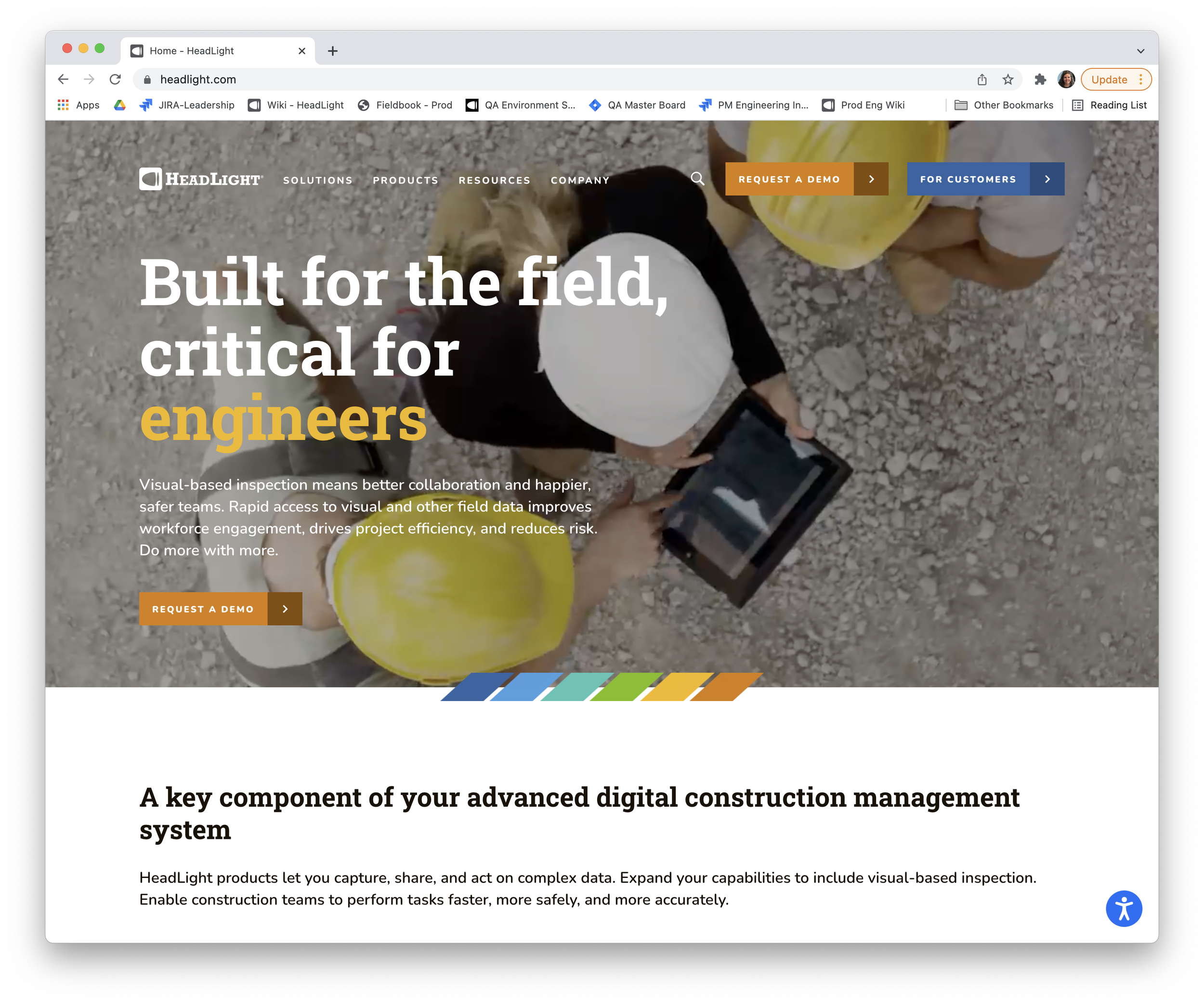The height and width of the screenshot is (1003, 1204).
Task: Bookmark this page with the star icon
Action: tap(1008, 79)
